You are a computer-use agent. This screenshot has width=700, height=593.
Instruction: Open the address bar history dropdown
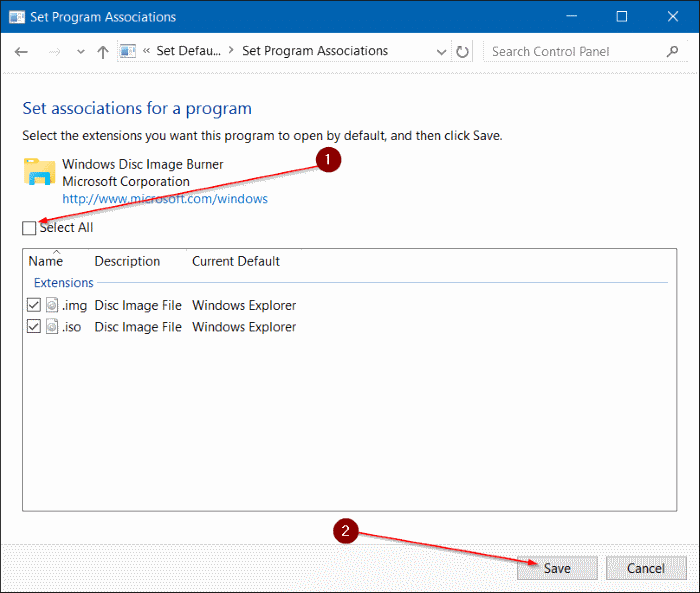click(x=441, y=52)
